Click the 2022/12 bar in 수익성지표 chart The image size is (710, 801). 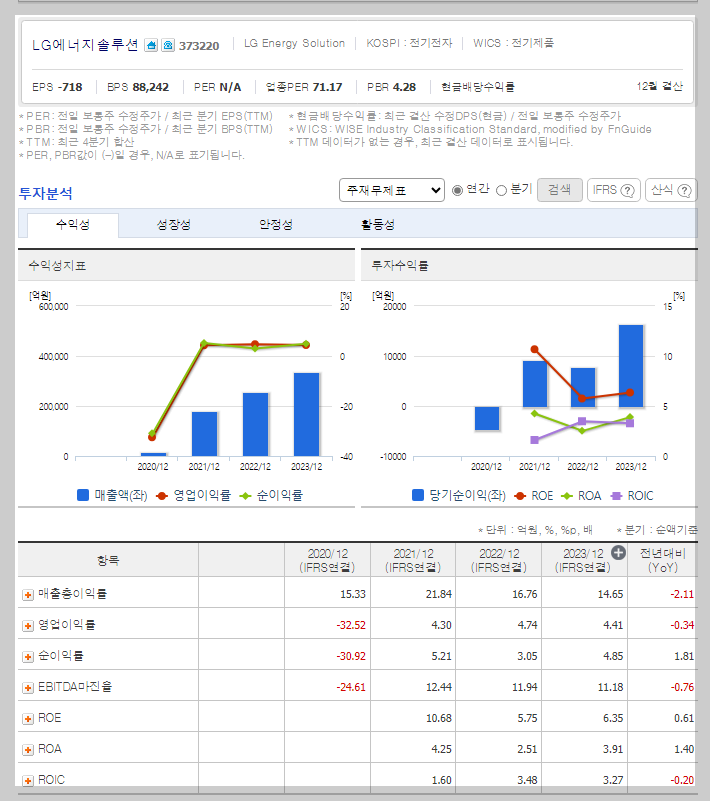[255, 425]
